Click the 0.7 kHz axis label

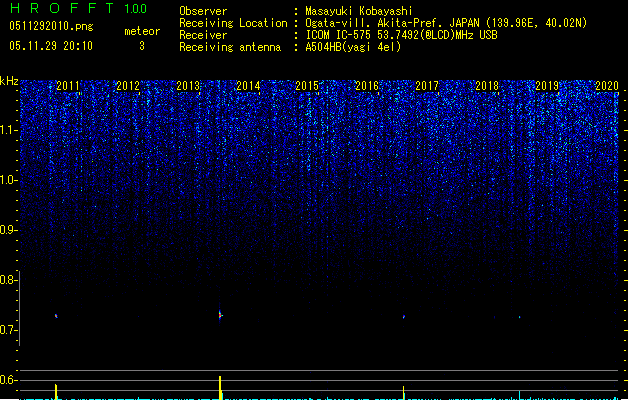pyautogui.click(x=8, y=330)
